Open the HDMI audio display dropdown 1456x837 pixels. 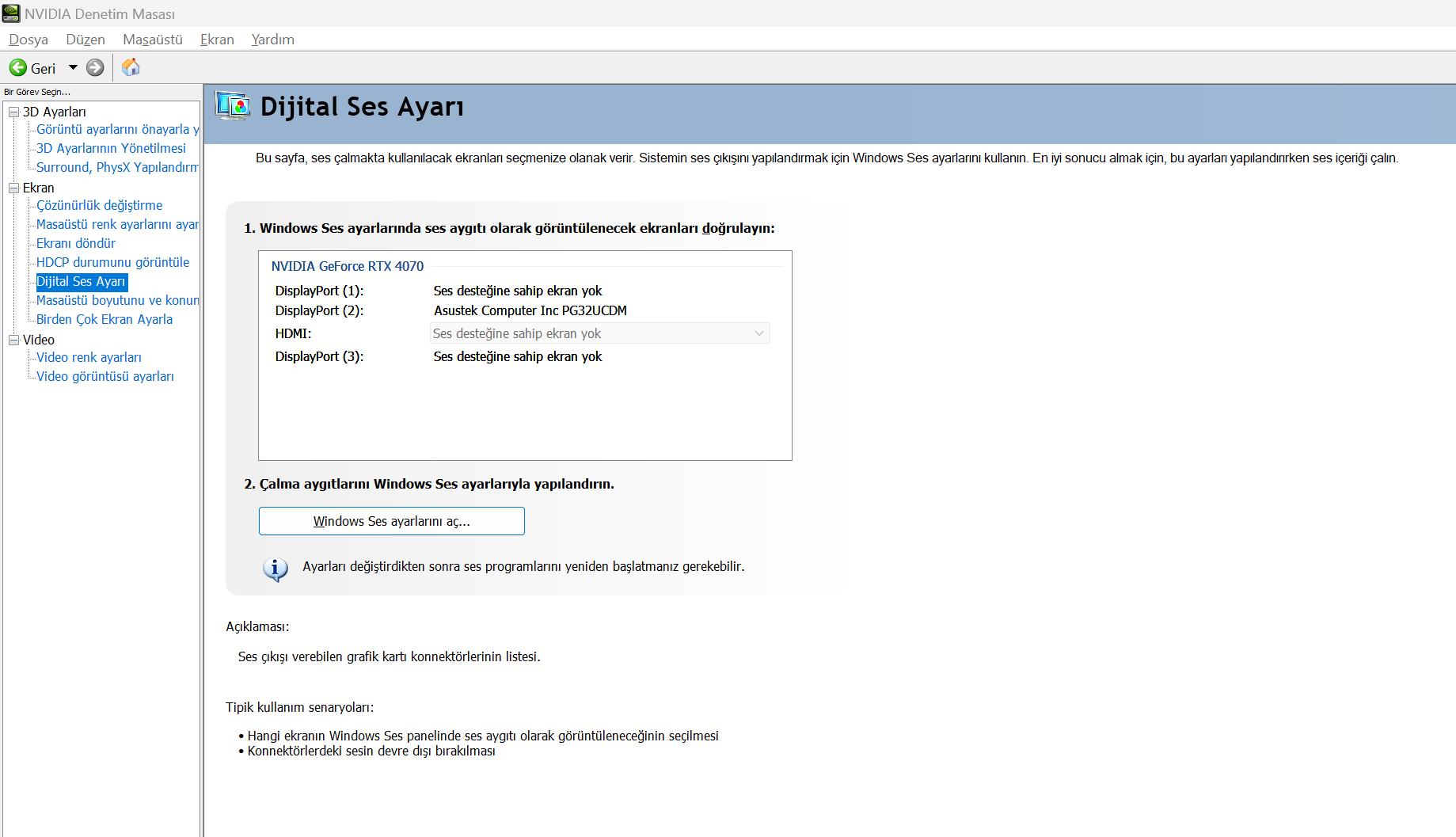coord(599,333)
